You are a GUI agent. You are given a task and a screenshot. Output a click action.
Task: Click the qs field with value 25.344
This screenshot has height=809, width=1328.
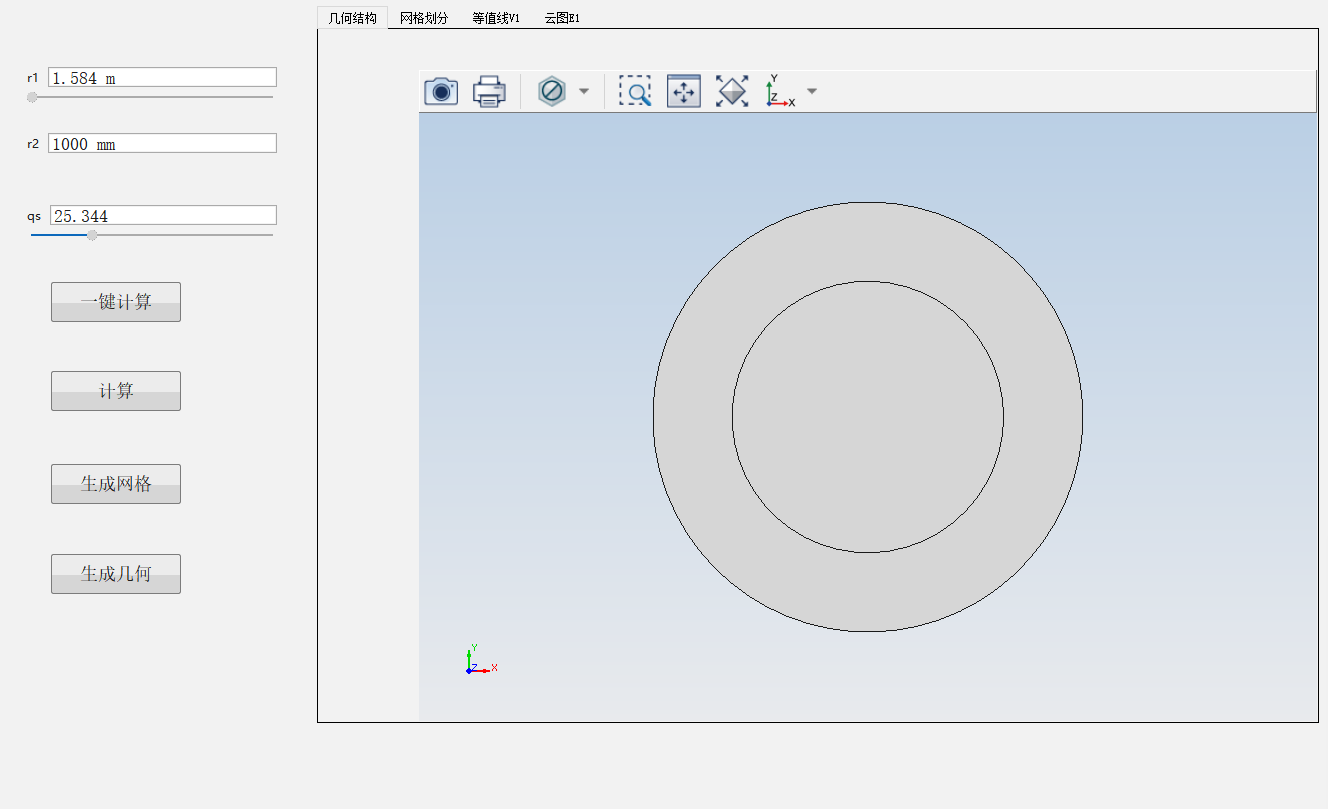(163, 215)
